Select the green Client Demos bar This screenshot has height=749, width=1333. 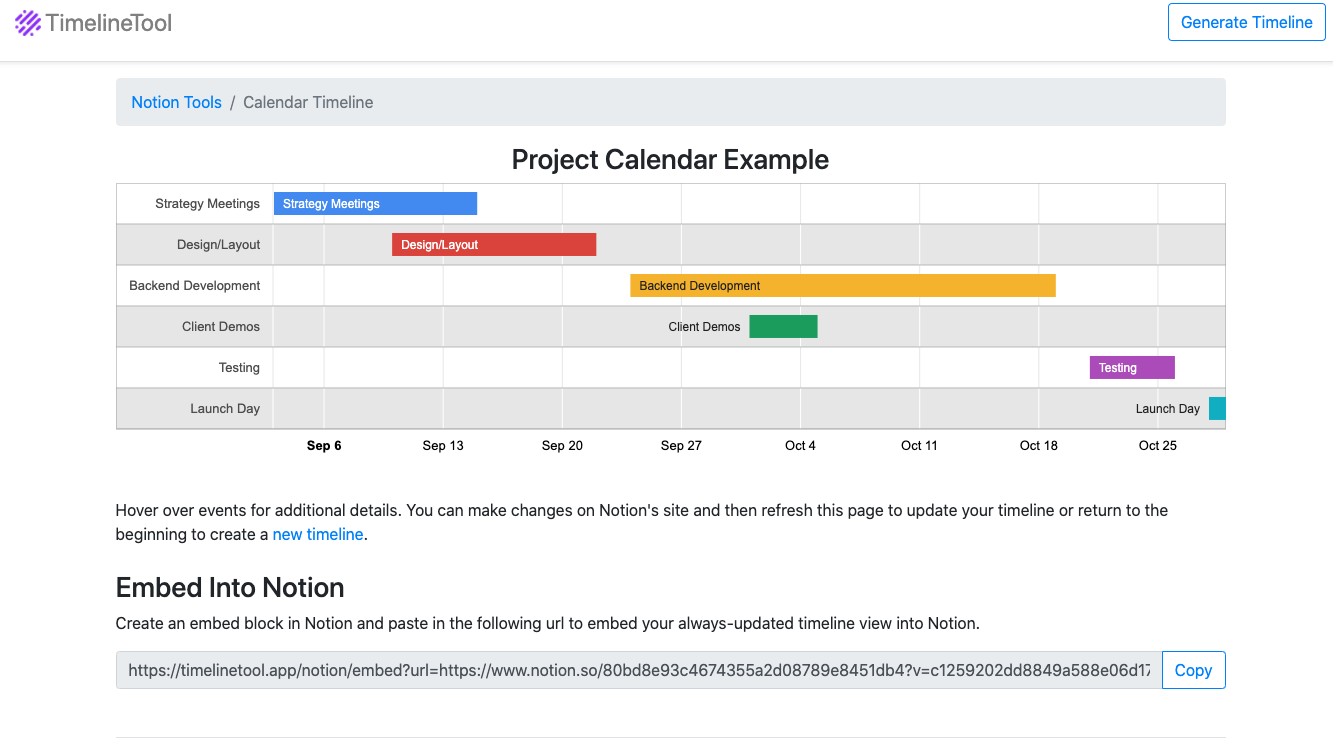tap(783, 326)
